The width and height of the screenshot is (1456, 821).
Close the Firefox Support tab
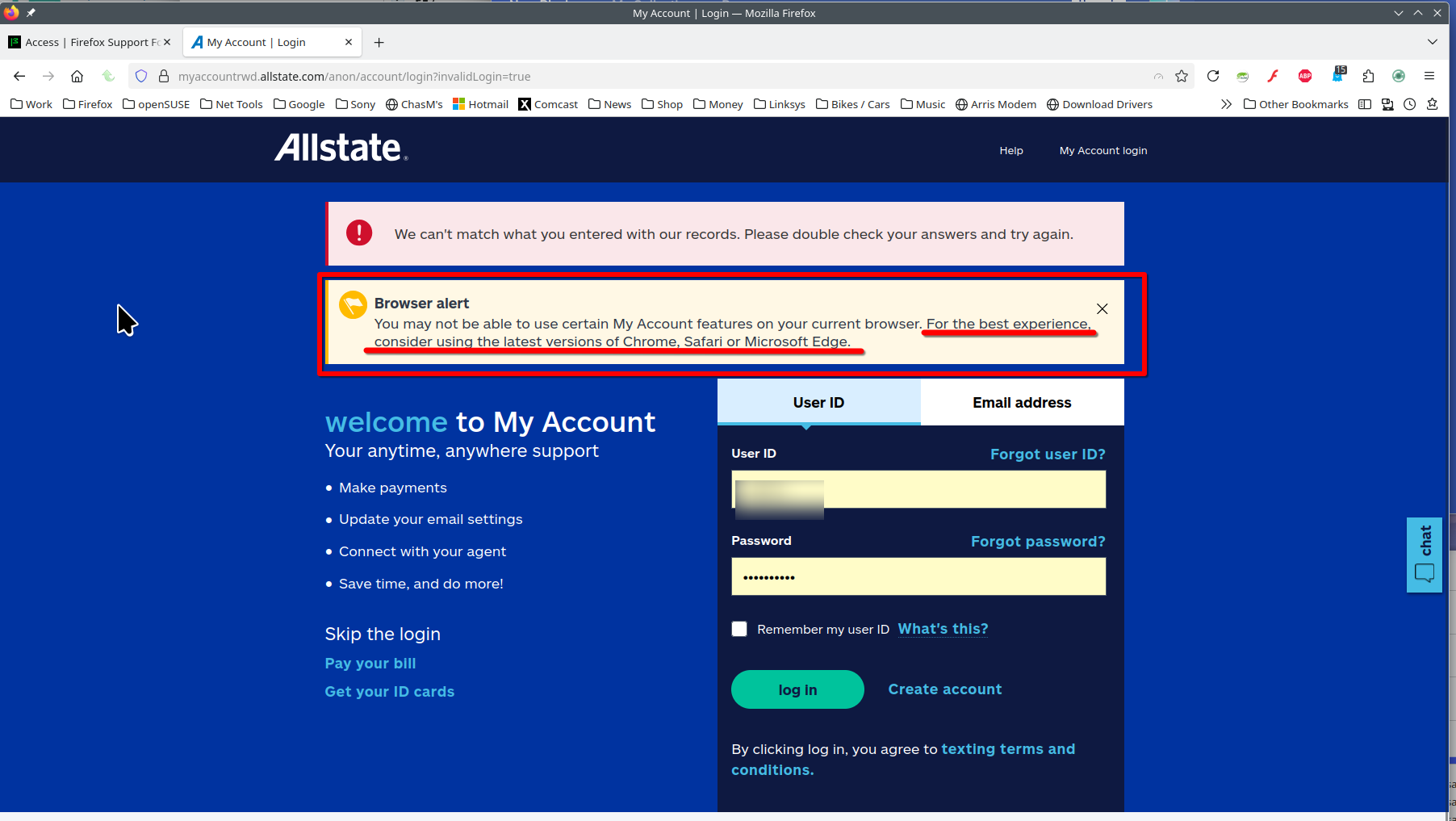(167, 42)
